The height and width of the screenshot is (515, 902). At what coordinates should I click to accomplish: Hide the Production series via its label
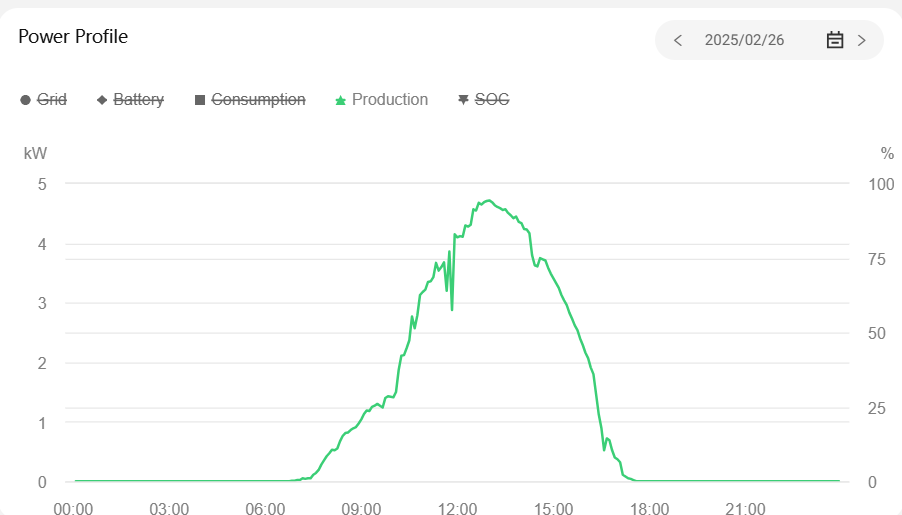click(x=390, y=100)
